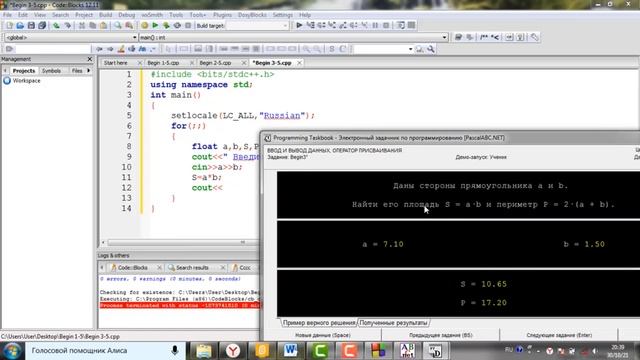640x360 pixels.
Task: Click the Debugging windows icon
Action: pyautogui.click(x=401, y=25)
